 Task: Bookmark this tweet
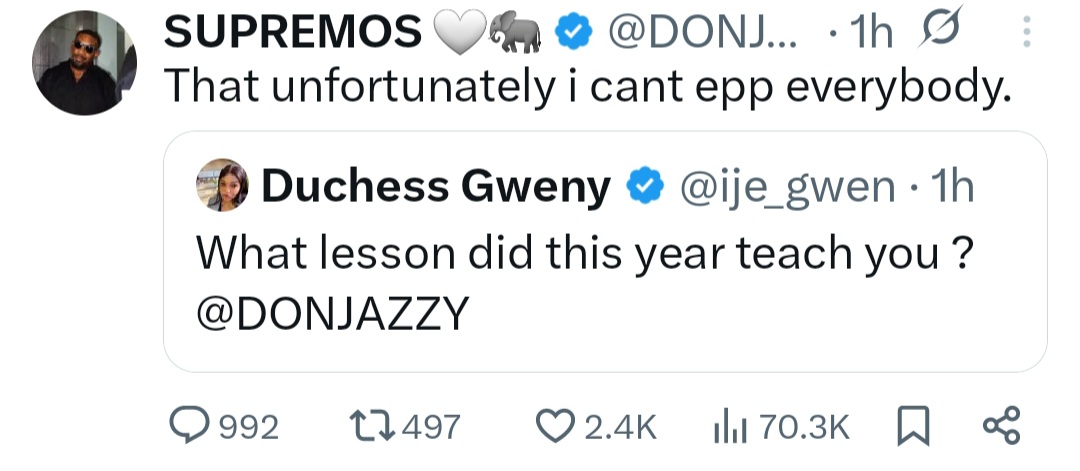(x=908, y=427)
